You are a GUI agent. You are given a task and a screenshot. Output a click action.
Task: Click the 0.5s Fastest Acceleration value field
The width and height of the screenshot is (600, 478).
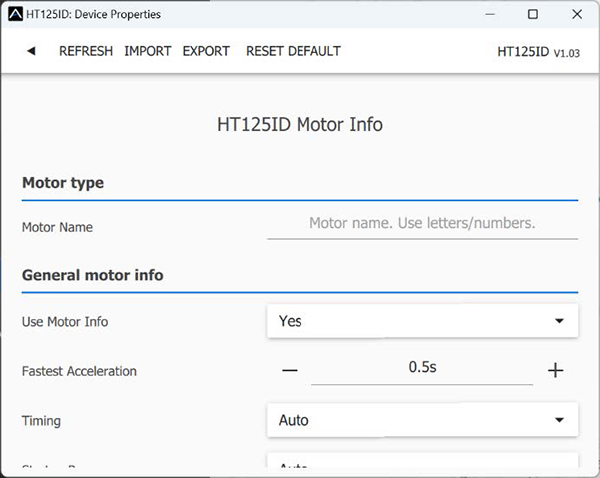point(422,368)
